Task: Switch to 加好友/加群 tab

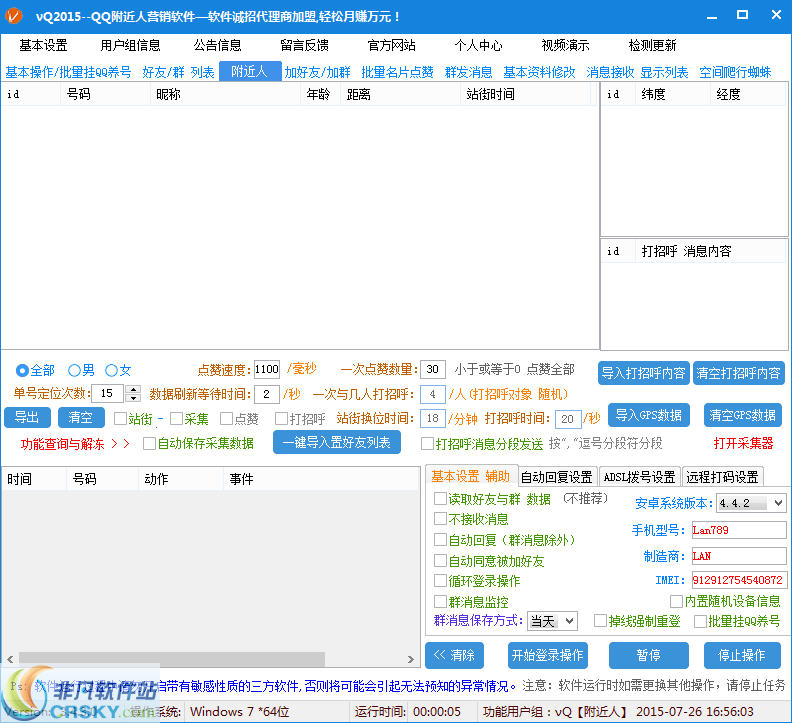Action: coord(317,72)
